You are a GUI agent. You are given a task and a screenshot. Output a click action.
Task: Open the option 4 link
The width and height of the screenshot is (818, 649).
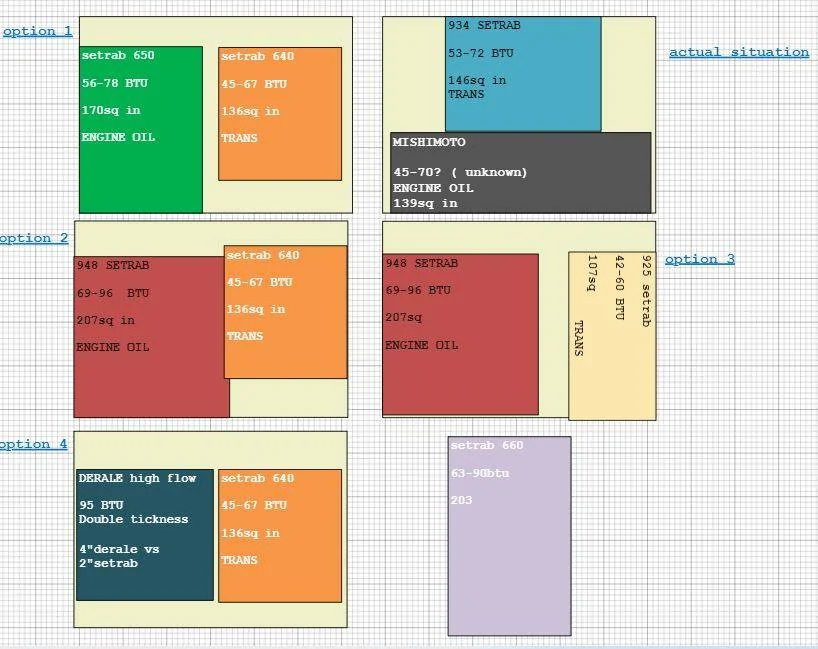point(33,444)
